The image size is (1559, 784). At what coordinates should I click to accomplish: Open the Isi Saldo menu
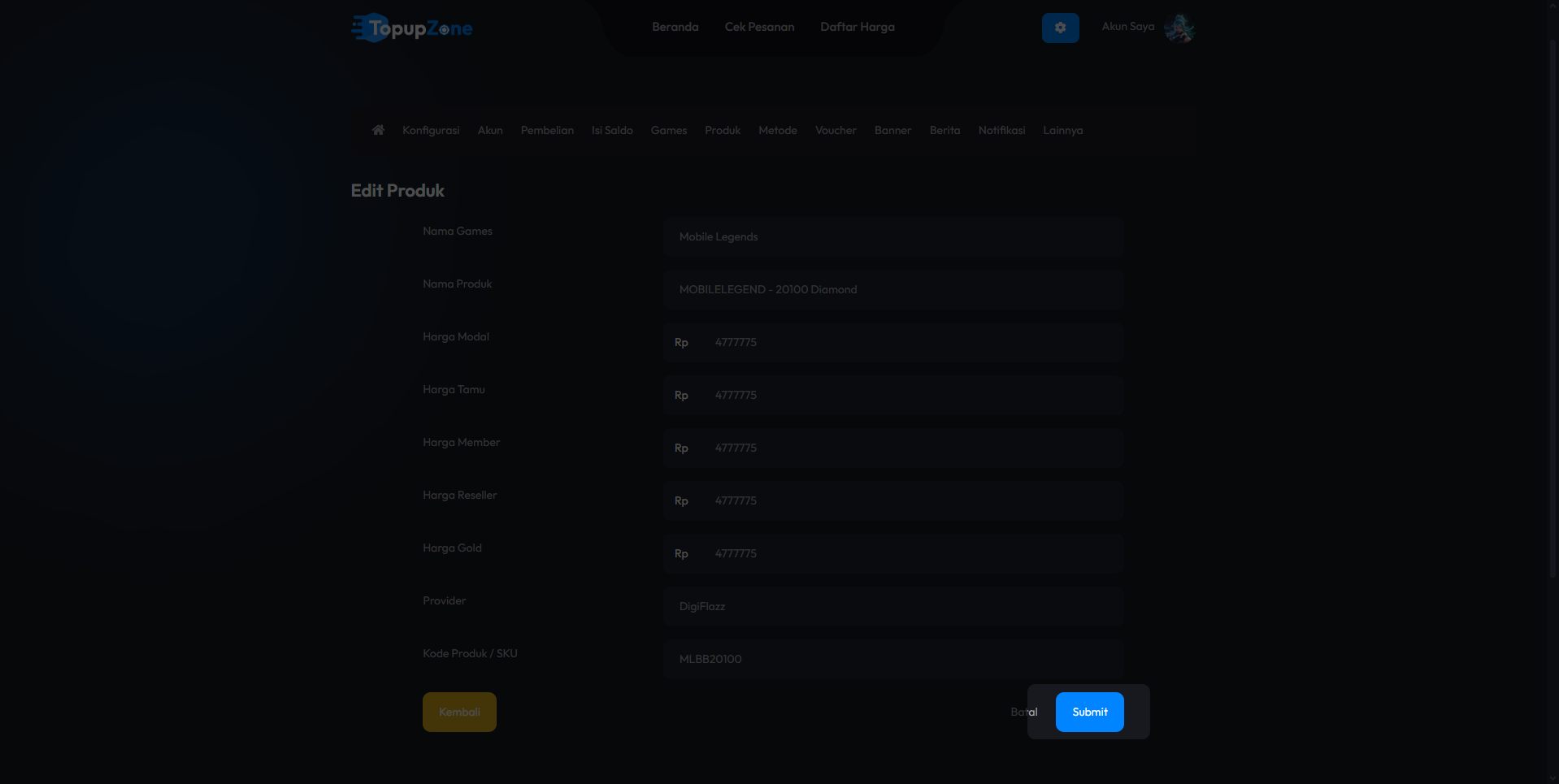click(612, 130)
